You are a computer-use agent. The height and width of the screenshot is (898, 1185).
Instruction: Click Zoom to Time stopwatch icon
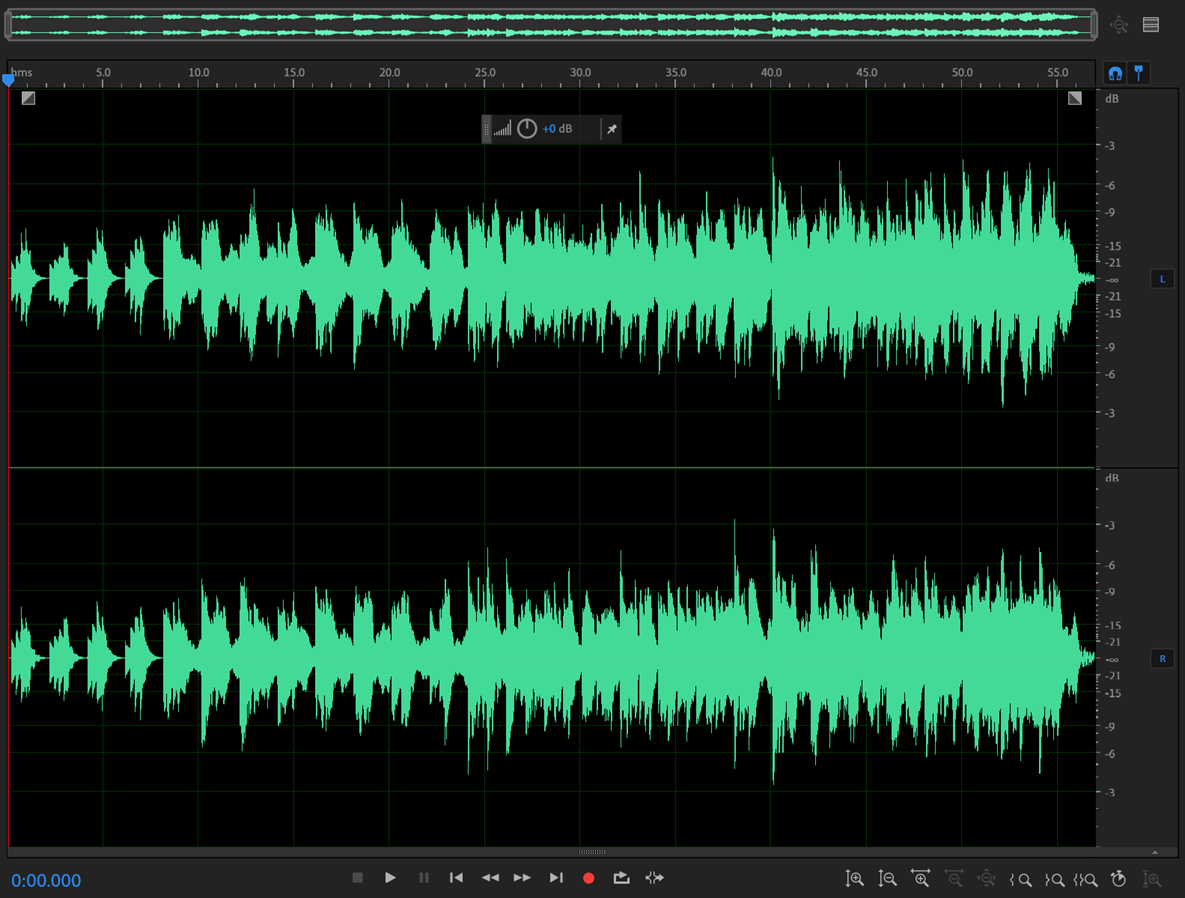point(1118,879)
